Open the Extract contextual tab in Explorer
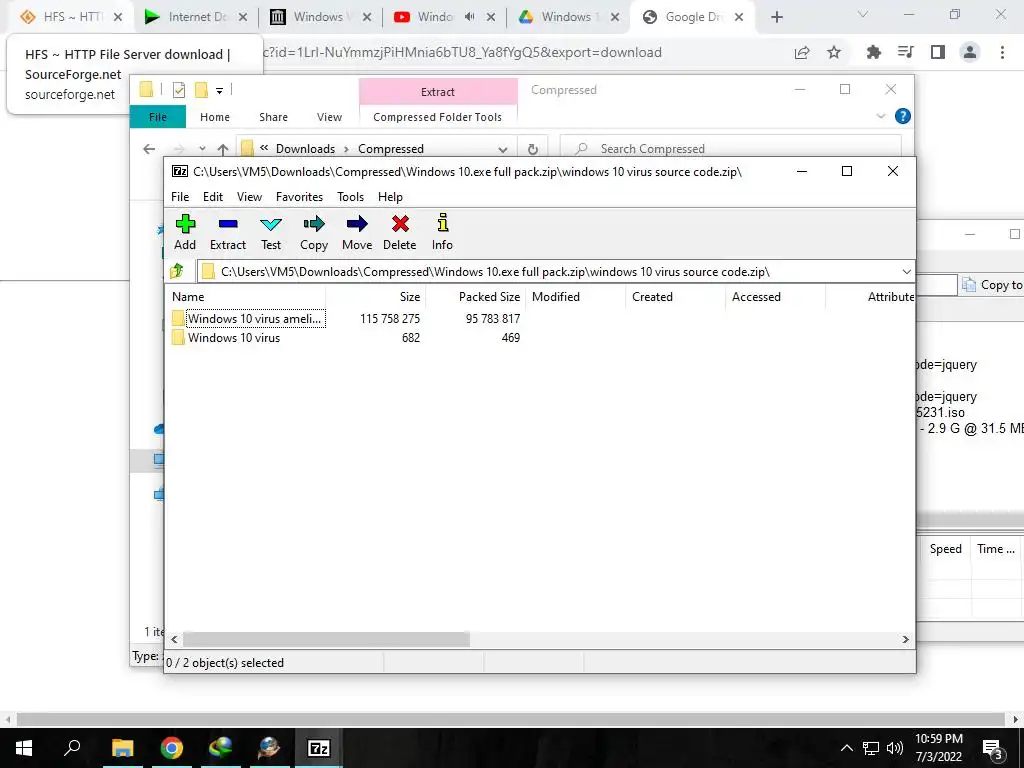1024x768 pixels. click(438, 92)
